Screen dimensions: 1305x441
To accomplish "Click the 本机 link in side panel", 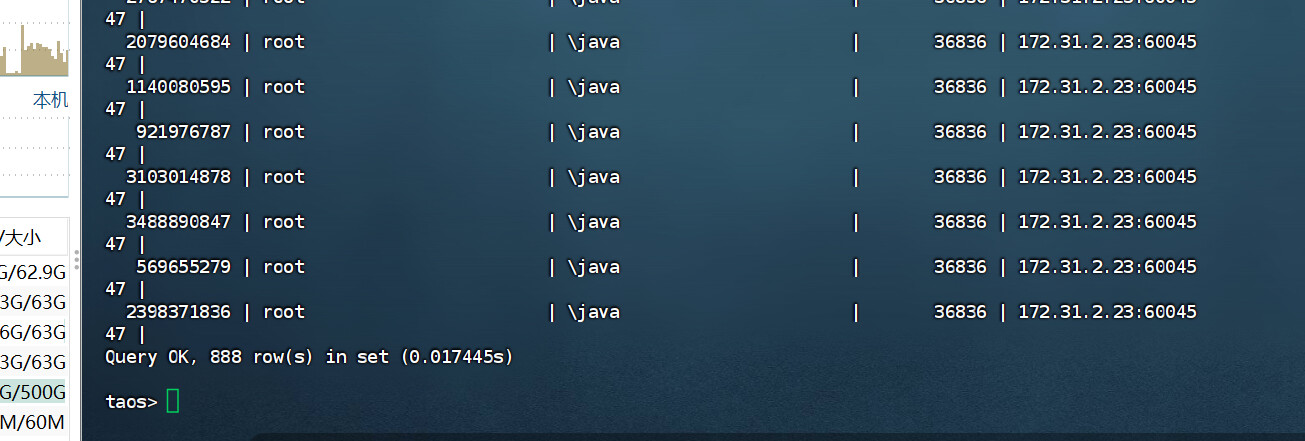I will click(50, 100).
